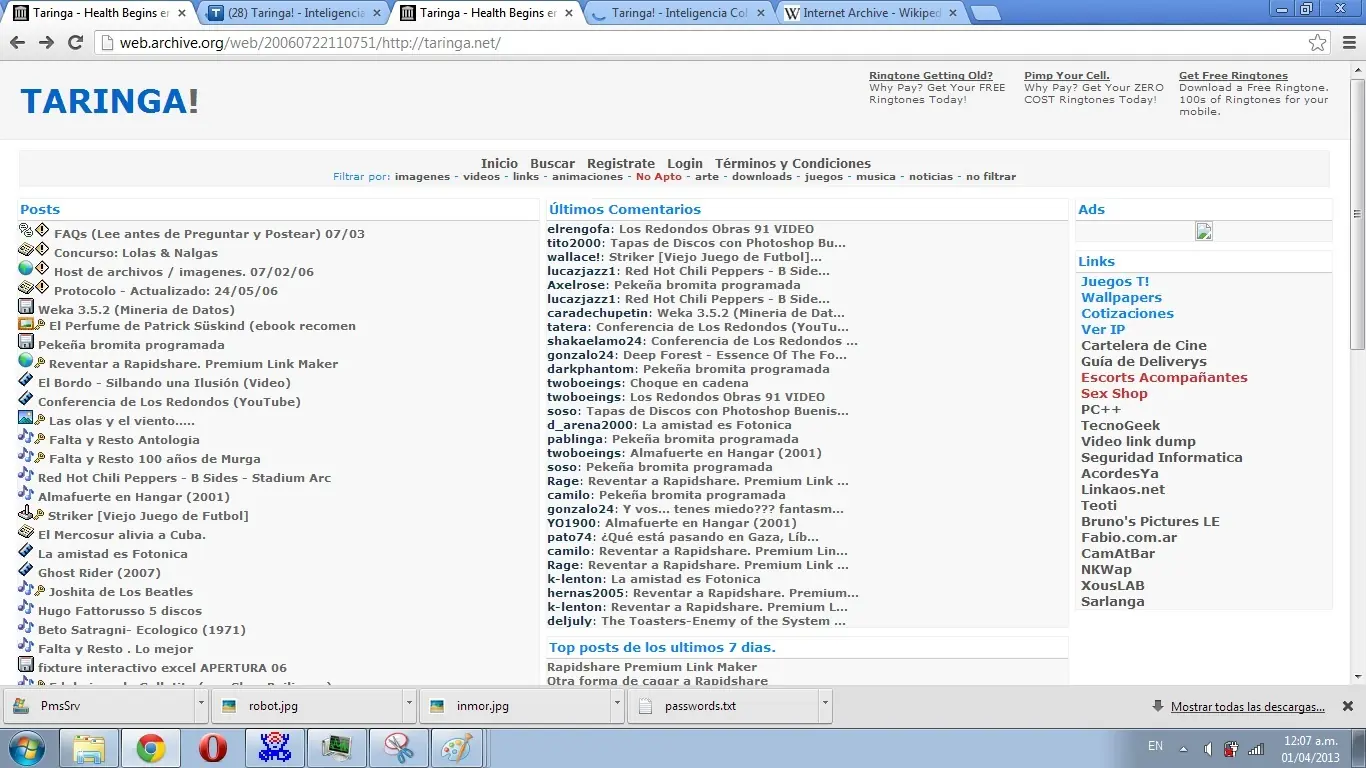The width and height of the screenshot is (1366, 768).
Task: Open Windows Explorer from the taskbar
Action: (89, 748)
